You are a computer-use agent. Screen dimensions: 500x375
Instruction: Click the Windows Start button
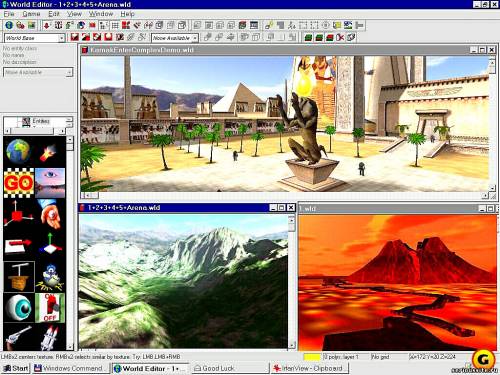coord(16,368)
